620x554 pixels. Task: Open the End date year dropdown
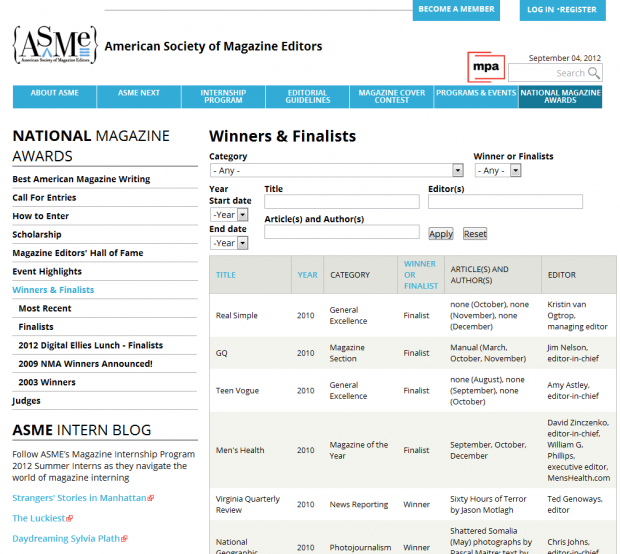[x=229, y=243]
